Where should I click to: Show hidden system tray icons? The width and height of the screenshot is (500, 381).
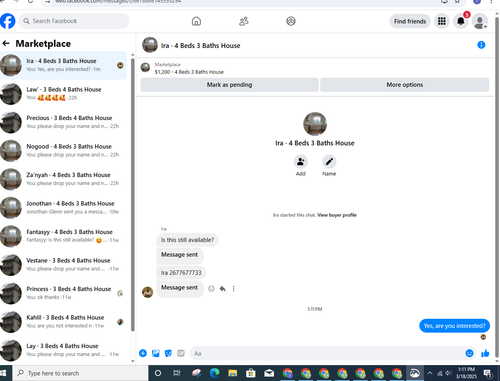click(x=430, y=373)
